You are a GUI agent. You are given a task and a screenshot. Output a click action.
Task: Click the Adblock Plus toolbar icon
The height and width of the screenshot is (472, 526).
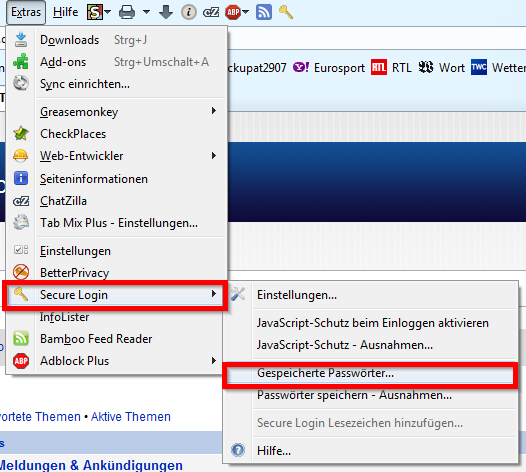(x=233, y=12)
